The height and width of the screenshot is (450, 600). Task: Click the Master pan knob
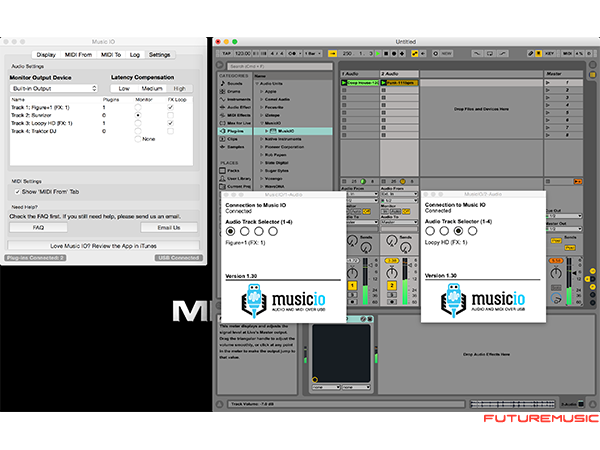coord(556,273)
